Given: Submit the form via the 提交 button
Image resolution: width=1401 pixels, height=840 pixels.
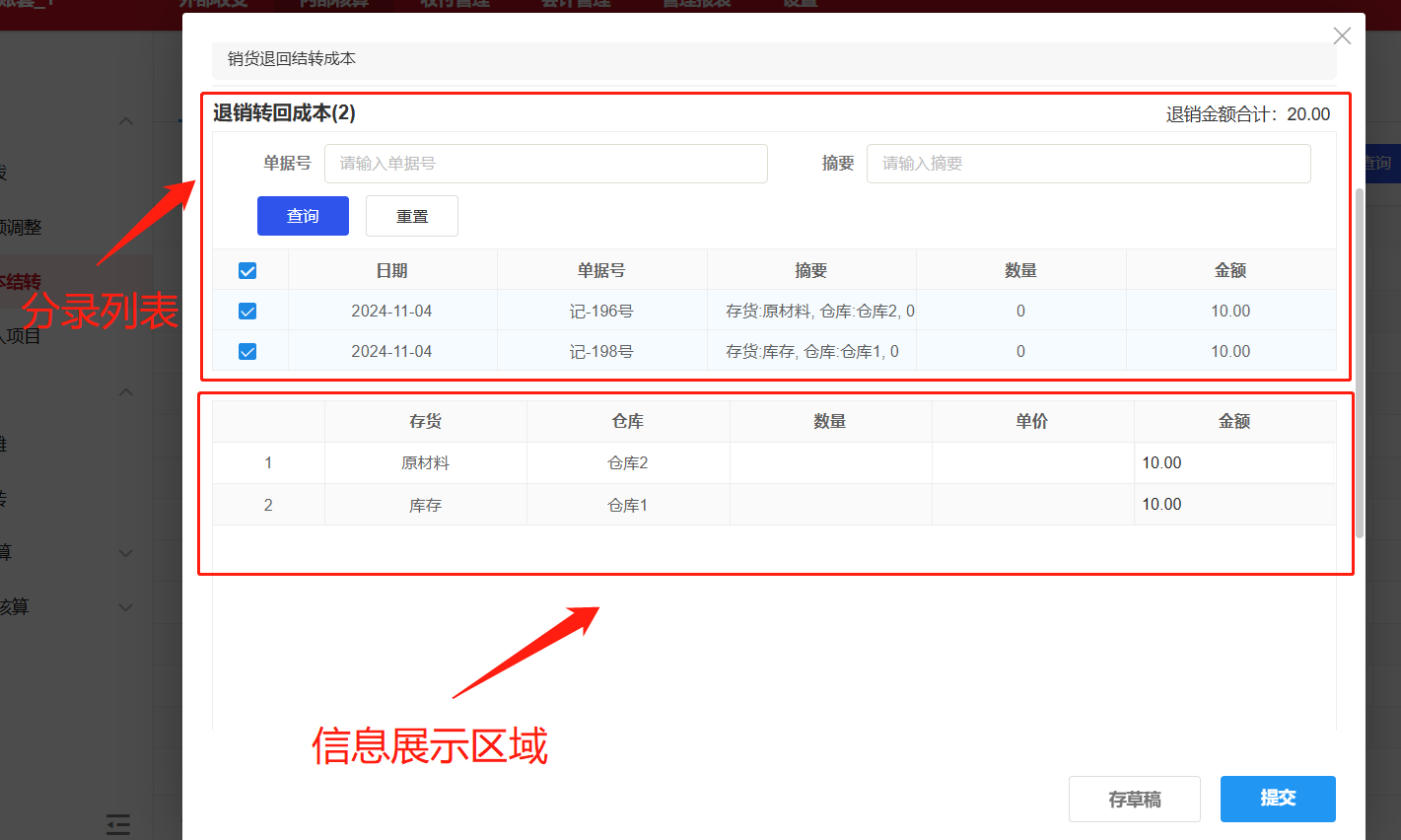Looking at the screenshot, I should pyautogui.click(x=1278, y=799).
